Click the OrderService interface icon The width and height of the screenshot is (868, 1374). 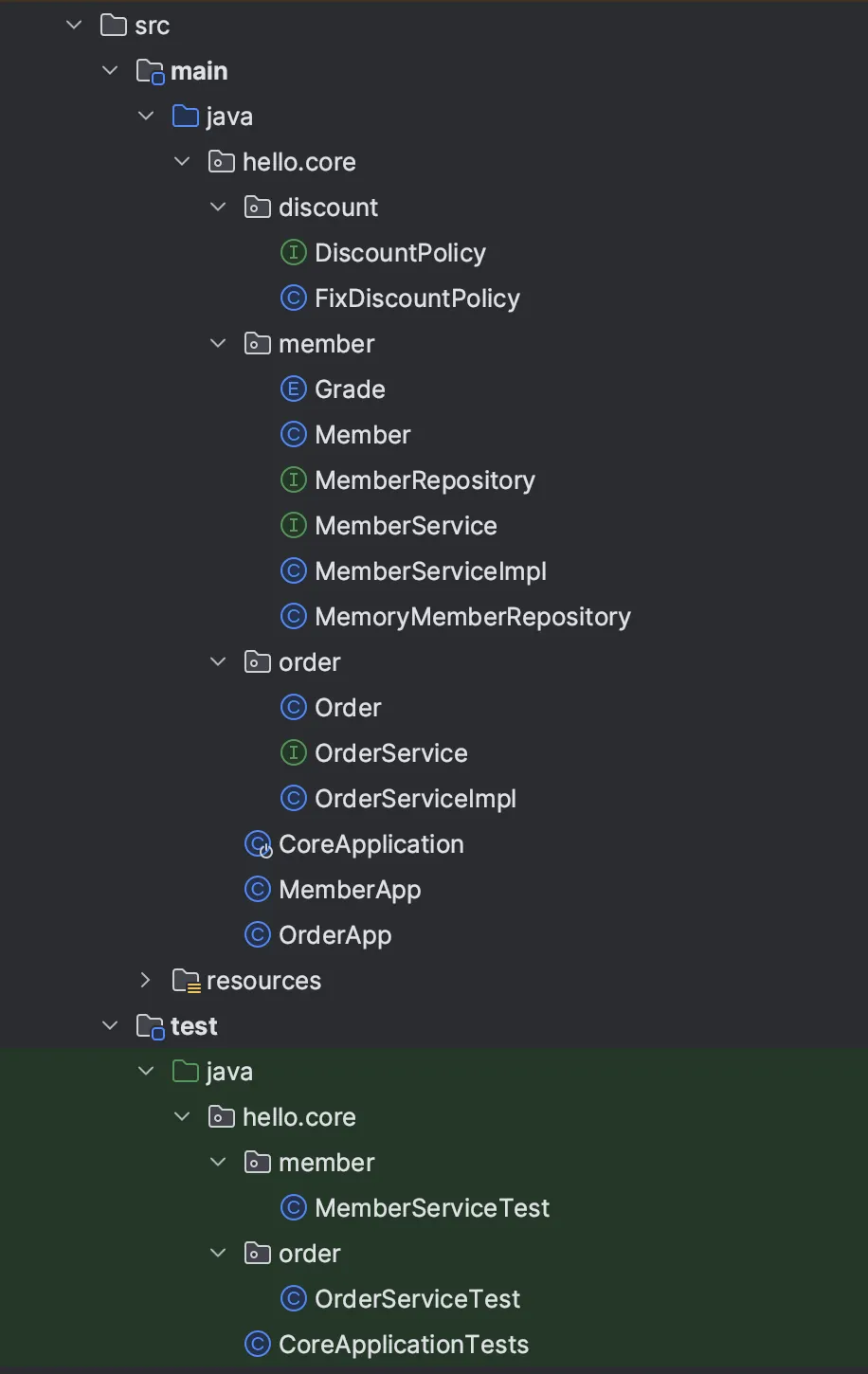[294, 753]
